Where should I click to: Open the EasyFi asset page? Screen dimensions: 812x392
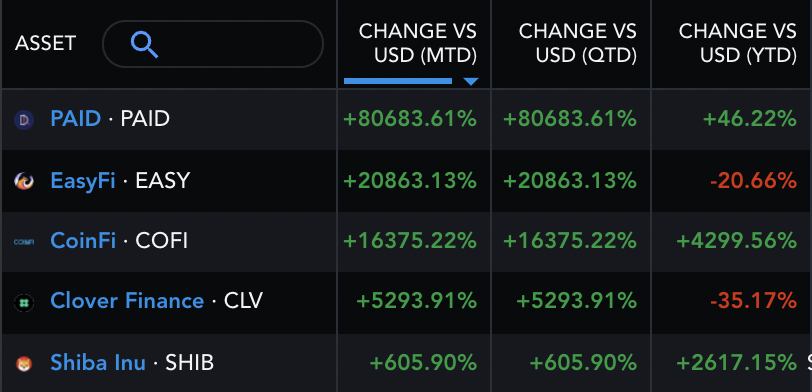(83, 181)
